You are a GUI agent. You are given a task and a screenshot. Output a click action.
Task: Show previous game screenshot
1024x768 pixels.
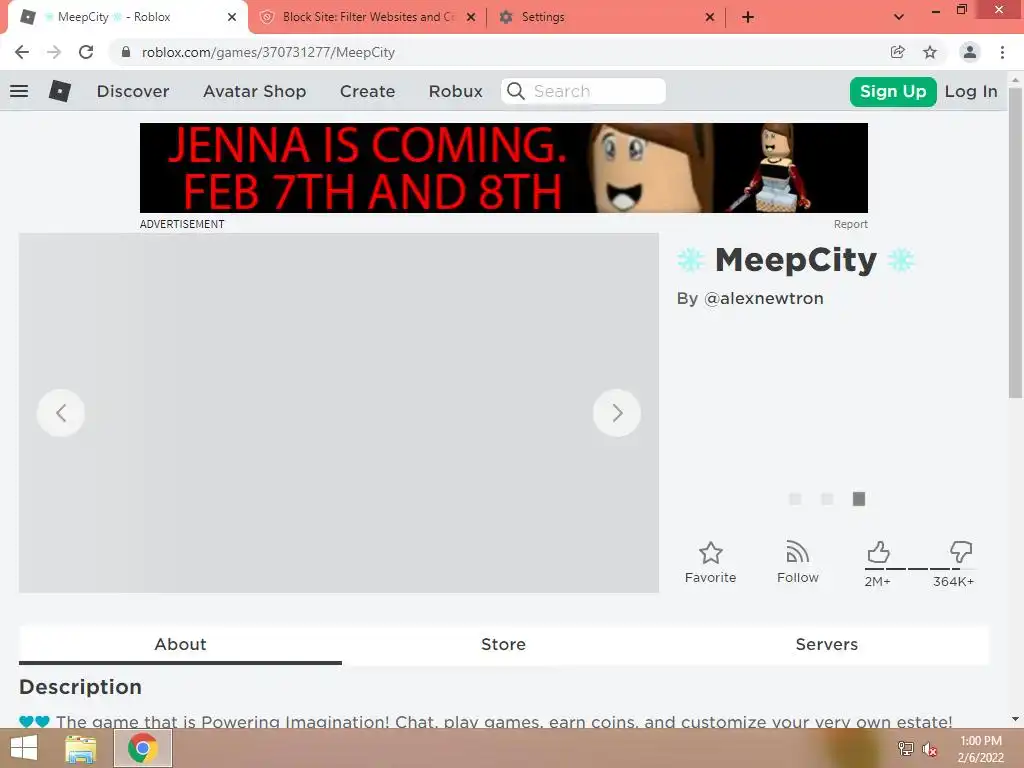pyautogui.click(x=61, y=413)
